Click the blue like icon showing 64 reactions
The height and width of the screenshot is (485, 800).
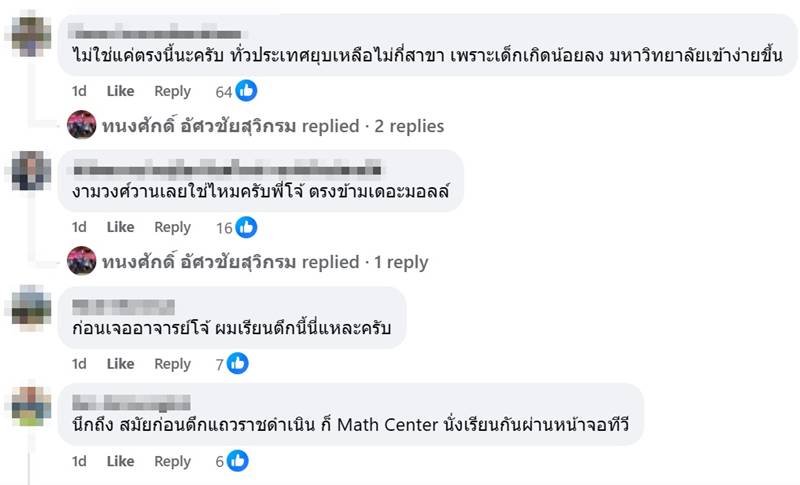[x=246, y=91]
